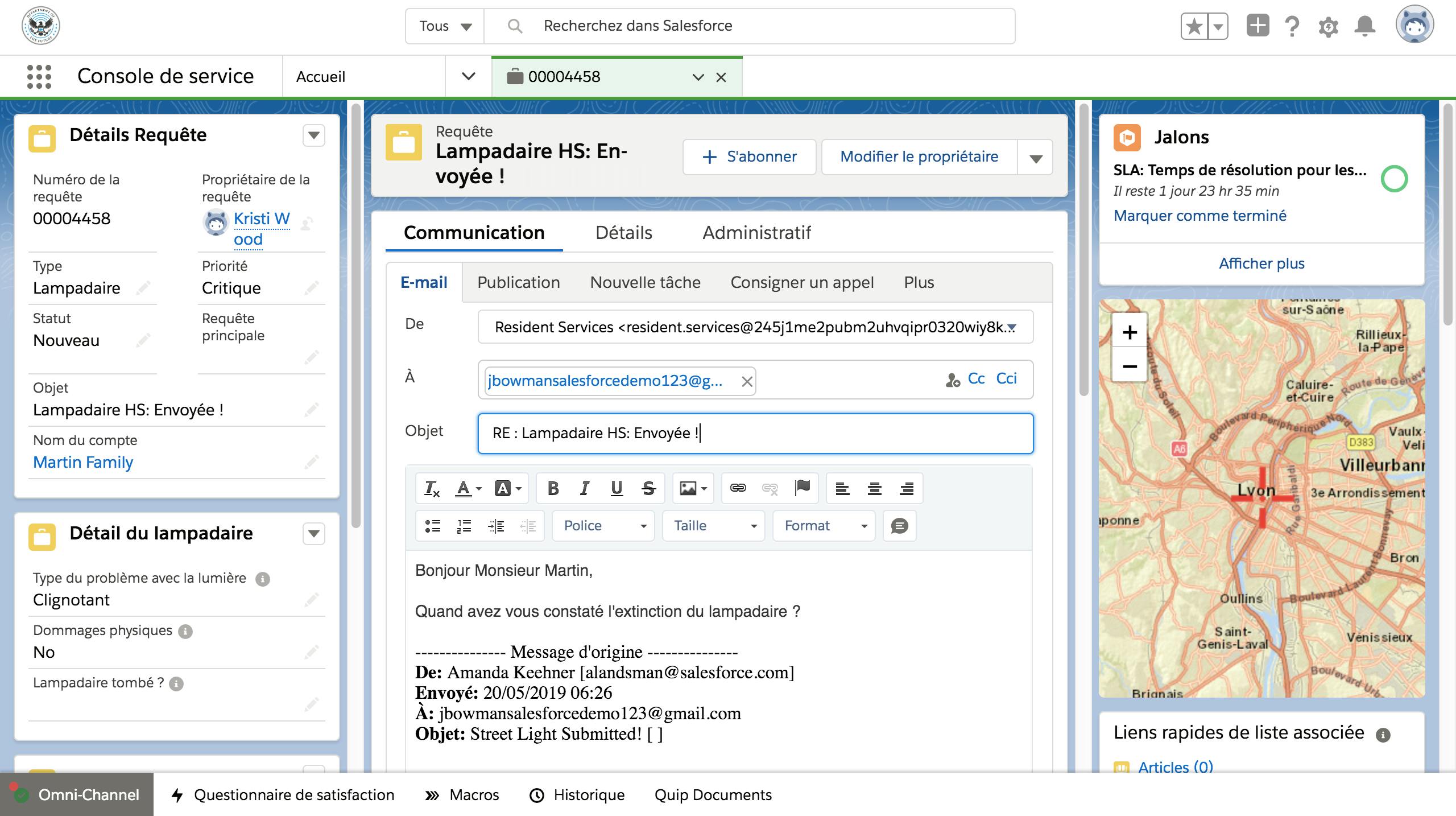Open the text color picker
Screen dimensions: 1456x816
tap(469, 488)
